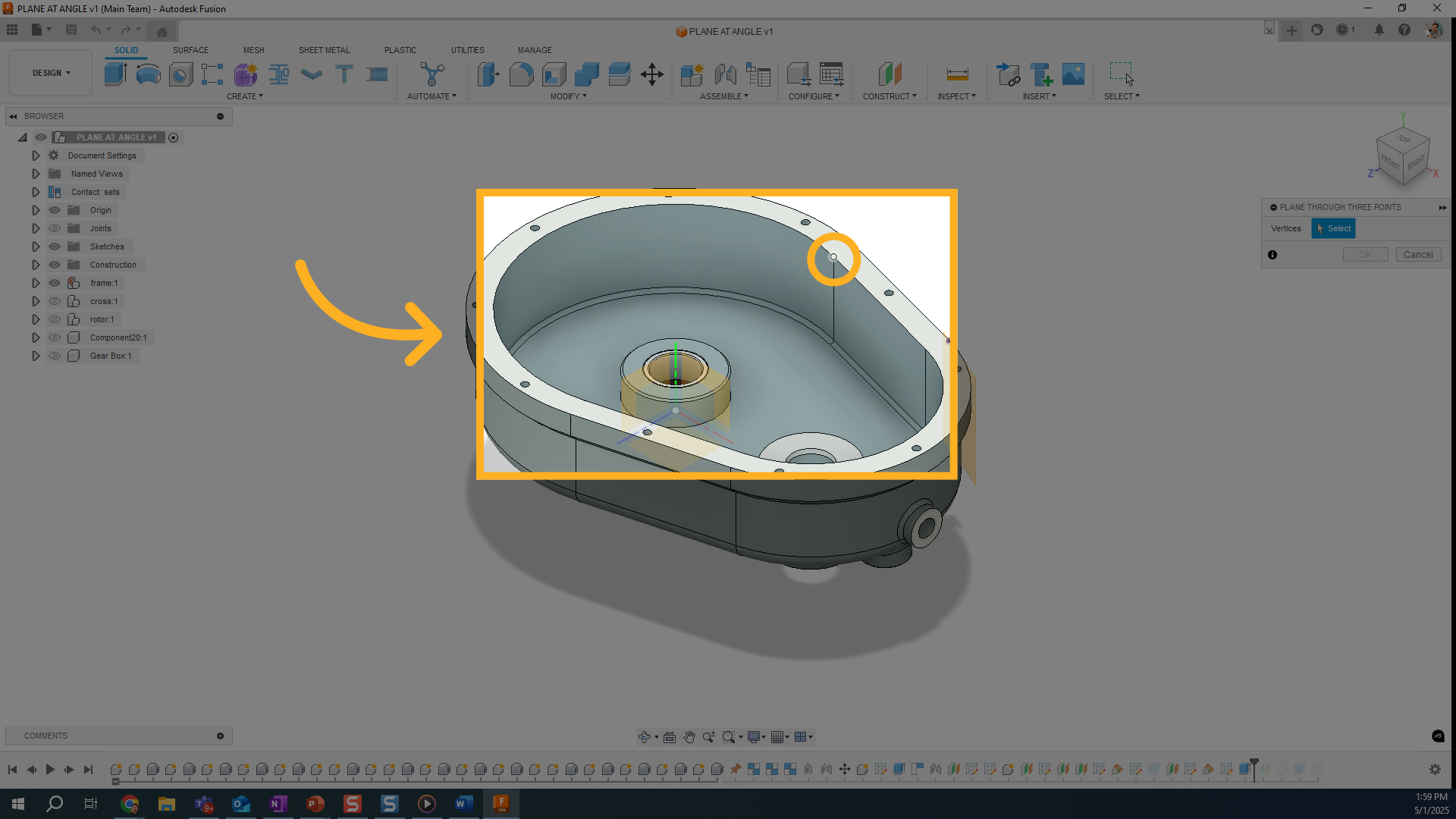Open the DESIGN workspace dropdown

[x=51, y=73]
